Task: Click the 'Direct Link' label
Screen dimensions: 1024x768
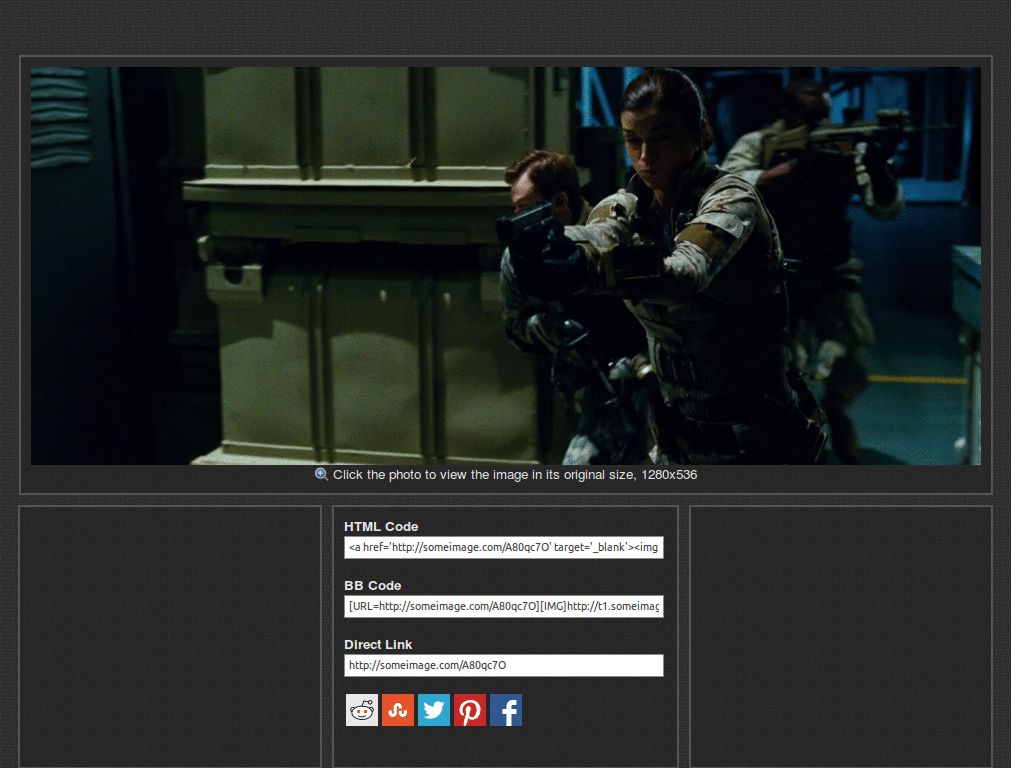Action: point(378,645)
